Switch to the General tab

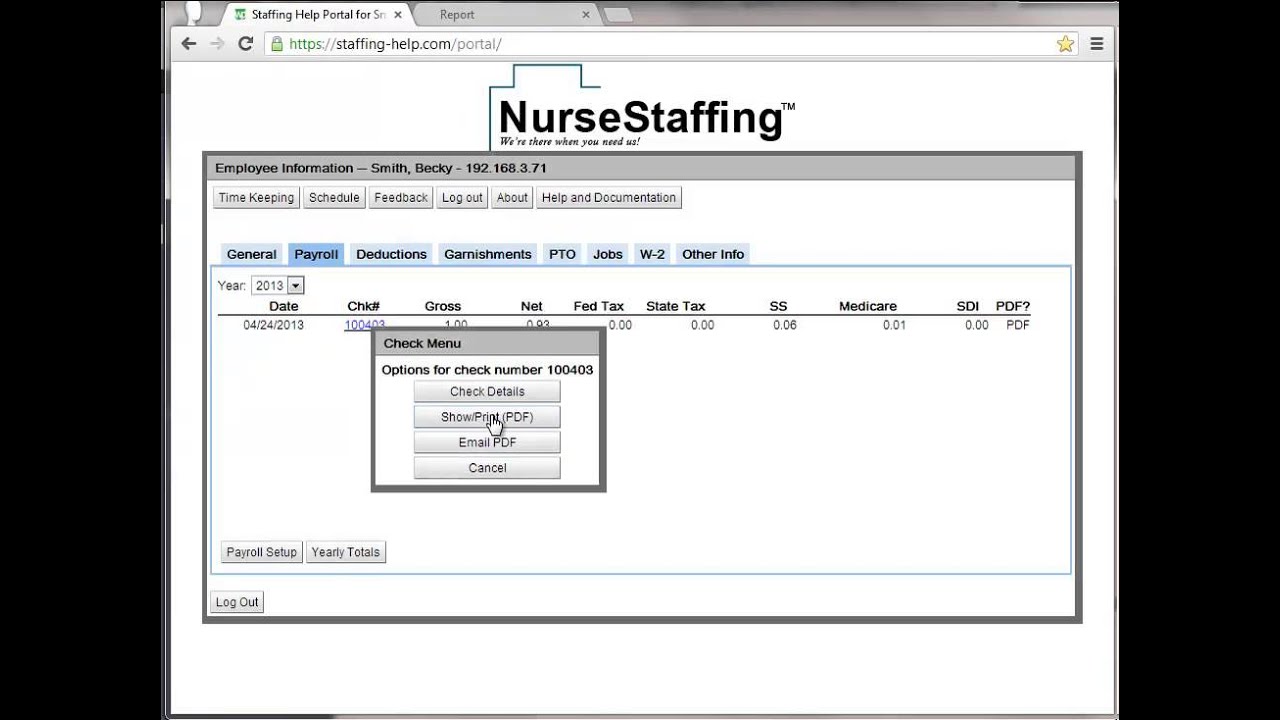(x=251, y=254)
